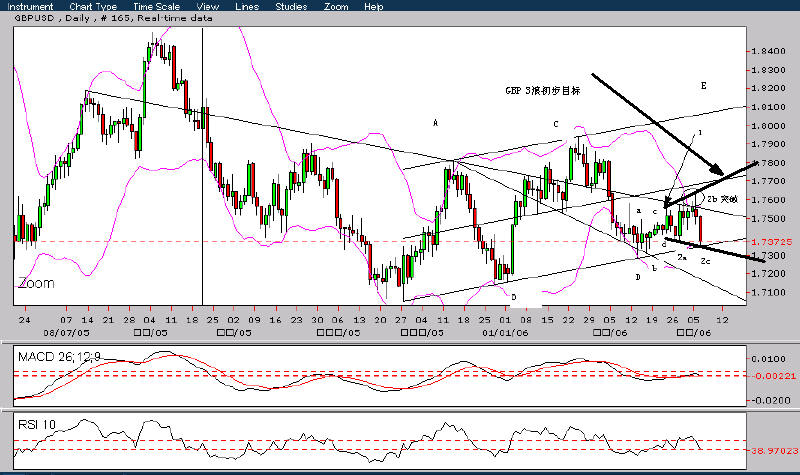
Task: Click the MACD -0.0200 axis label
Action: pyautogui.click(x=769, y=401)
